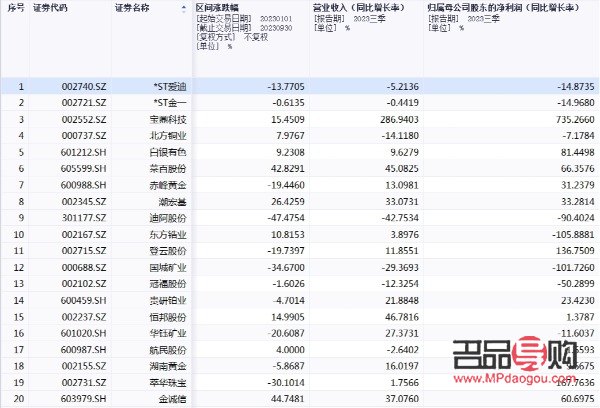Image resolution: width=600 pixels, height=408 pixels.
Task: Select net profit growth -90.4024
Action: [x=576, y=218]
